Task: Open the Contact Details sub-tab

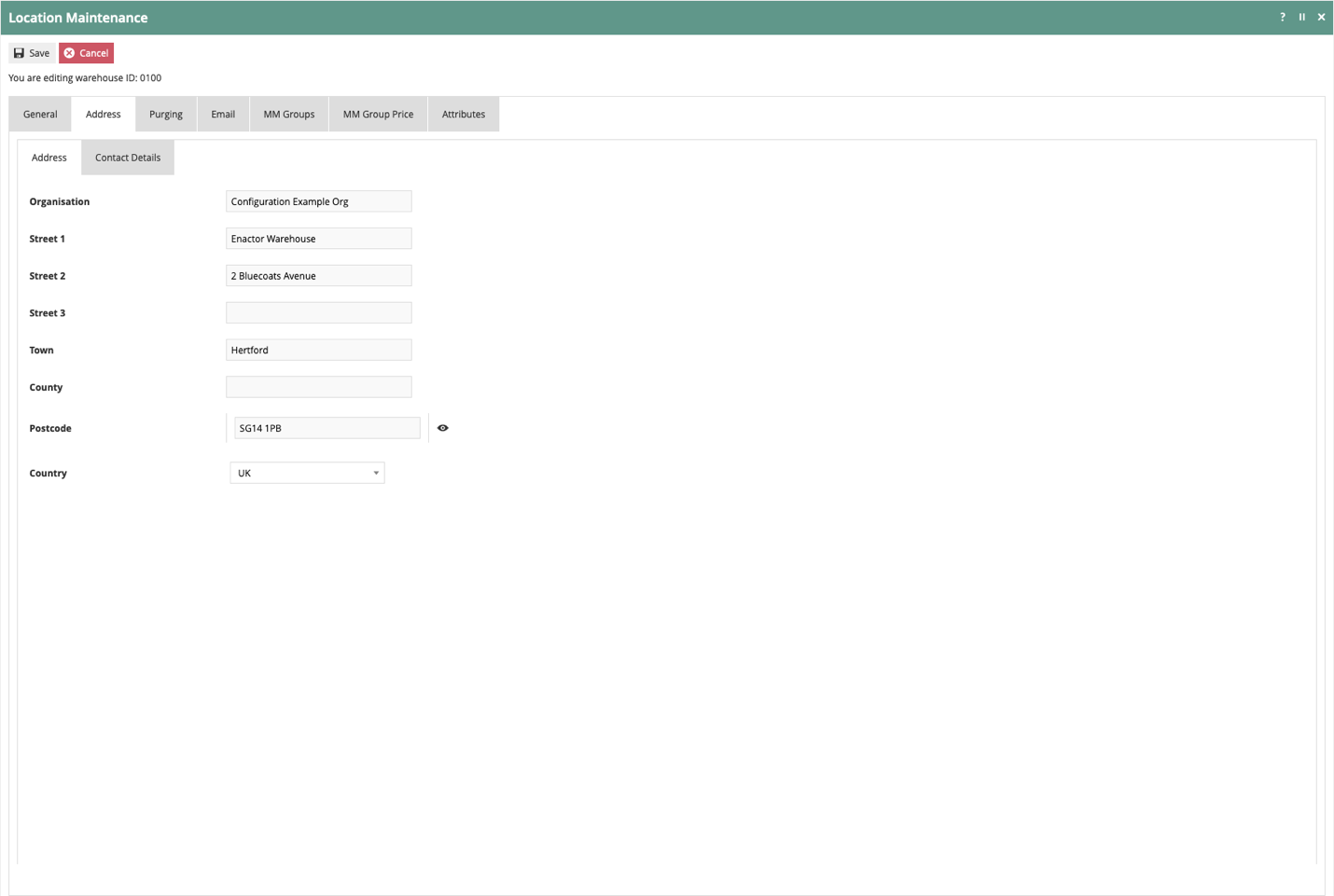Action: pyautogui.click(x=128, y=158)
